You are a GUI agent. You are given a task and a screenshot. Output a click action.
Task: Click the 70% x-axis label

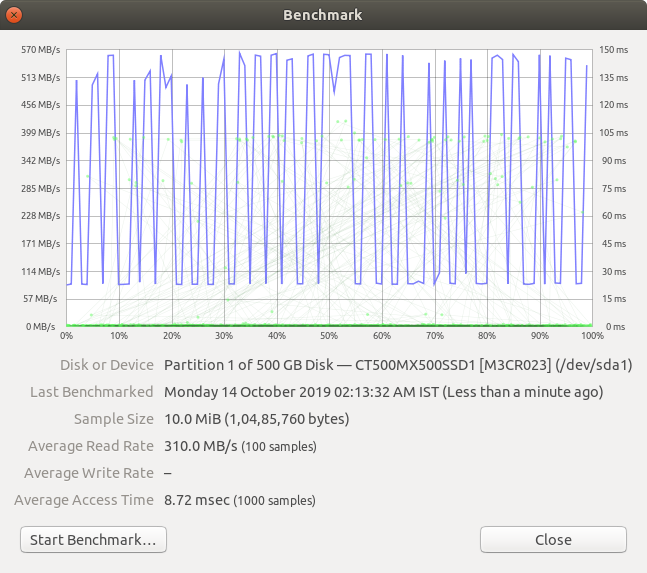tap(434, 336)
